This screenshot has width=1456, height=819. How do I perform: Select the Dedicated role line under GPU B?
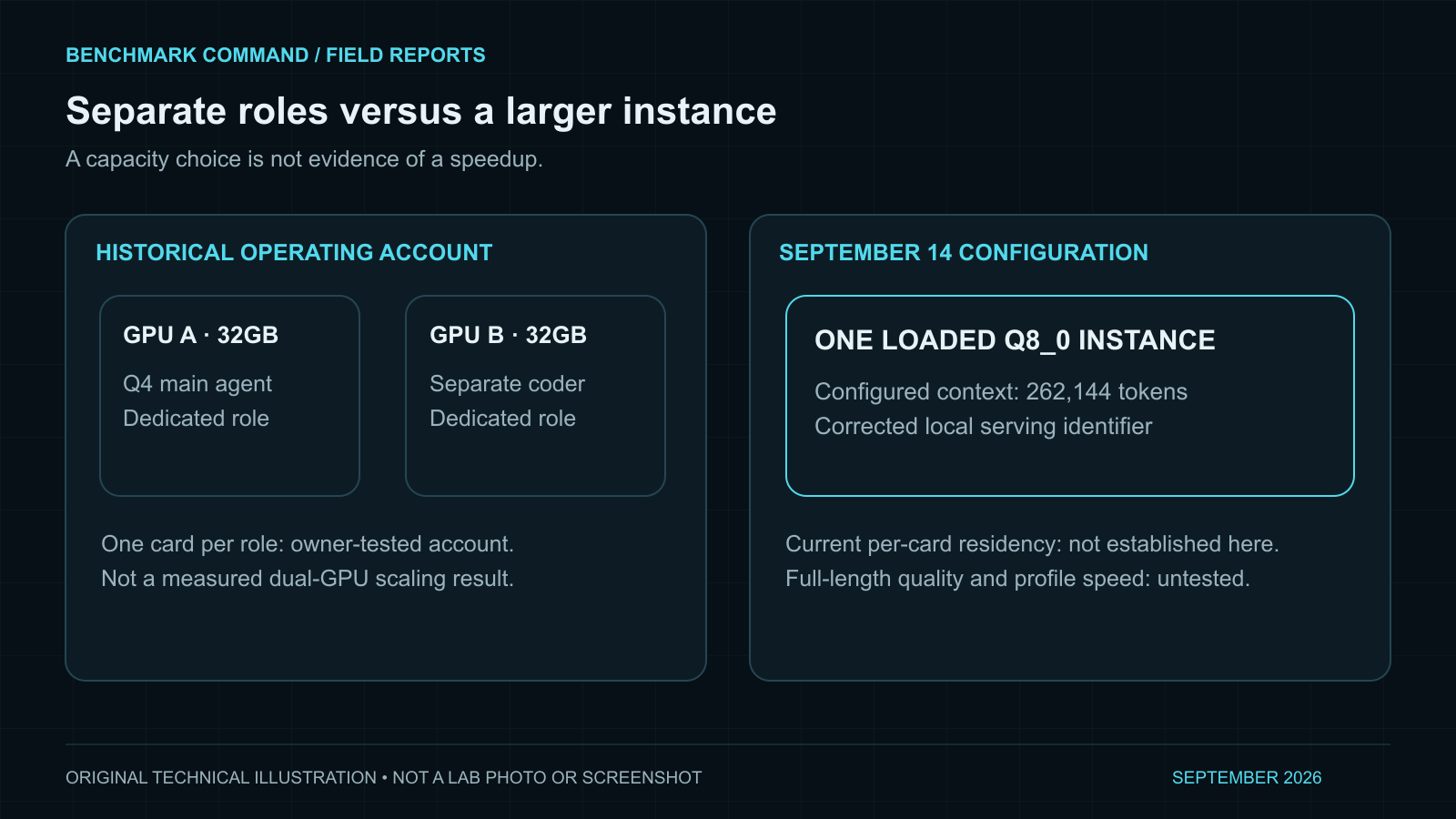pos(502,419)
